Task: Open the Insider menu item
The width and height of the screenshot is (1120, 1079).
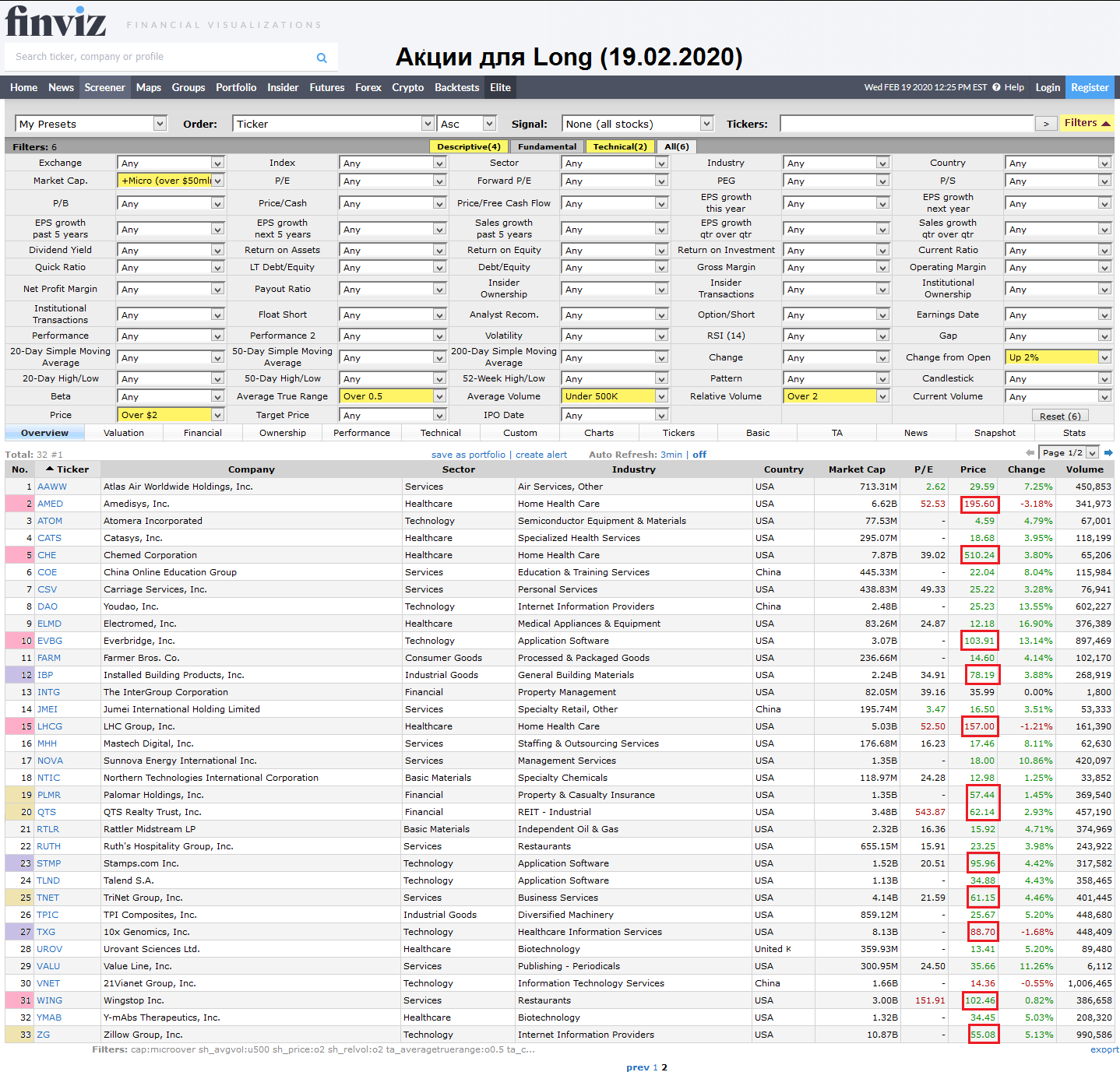Action: click(283, 87)
